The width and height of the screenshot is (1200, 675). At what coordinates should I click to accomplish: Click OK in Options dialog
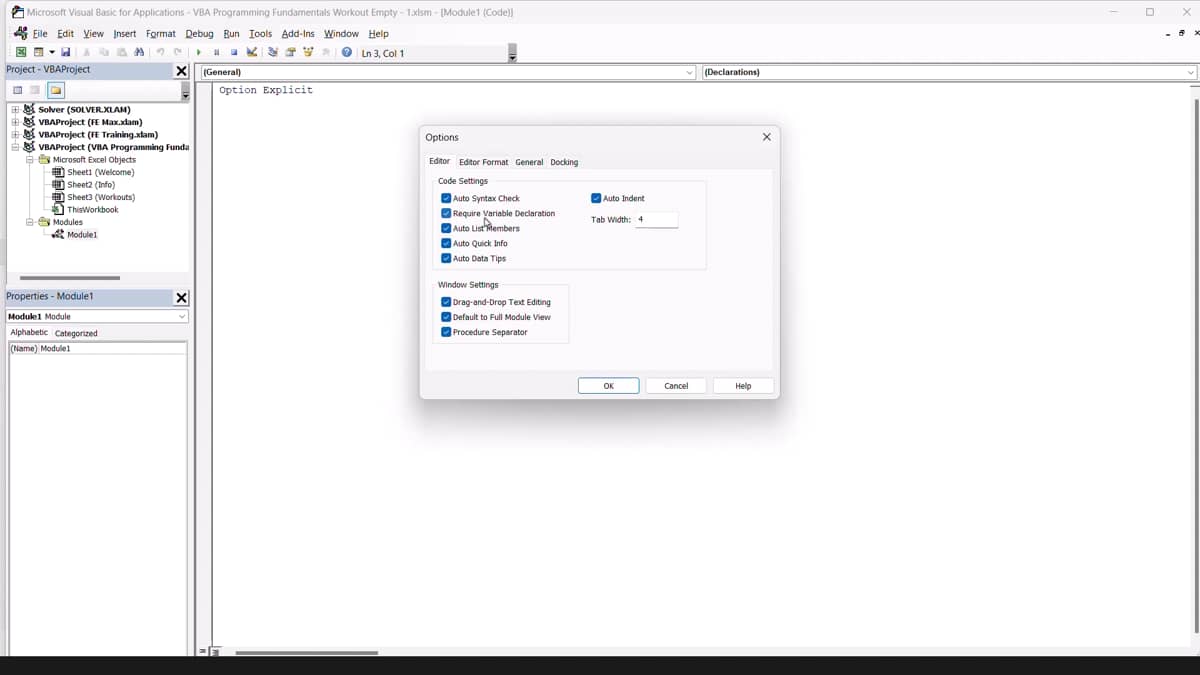(x=608, y=386)
